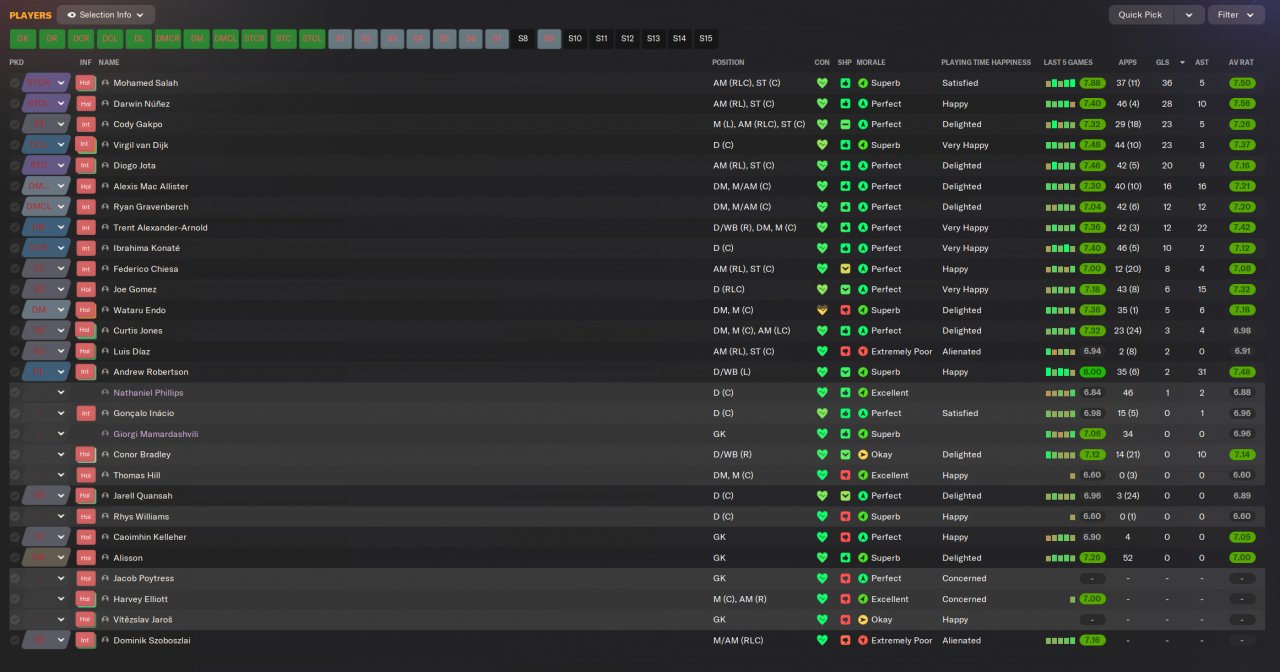1280x672 pixels.
Task: Click the Hol info badge for Alisson
Action: pyautogui.click(x=86, y=558)
